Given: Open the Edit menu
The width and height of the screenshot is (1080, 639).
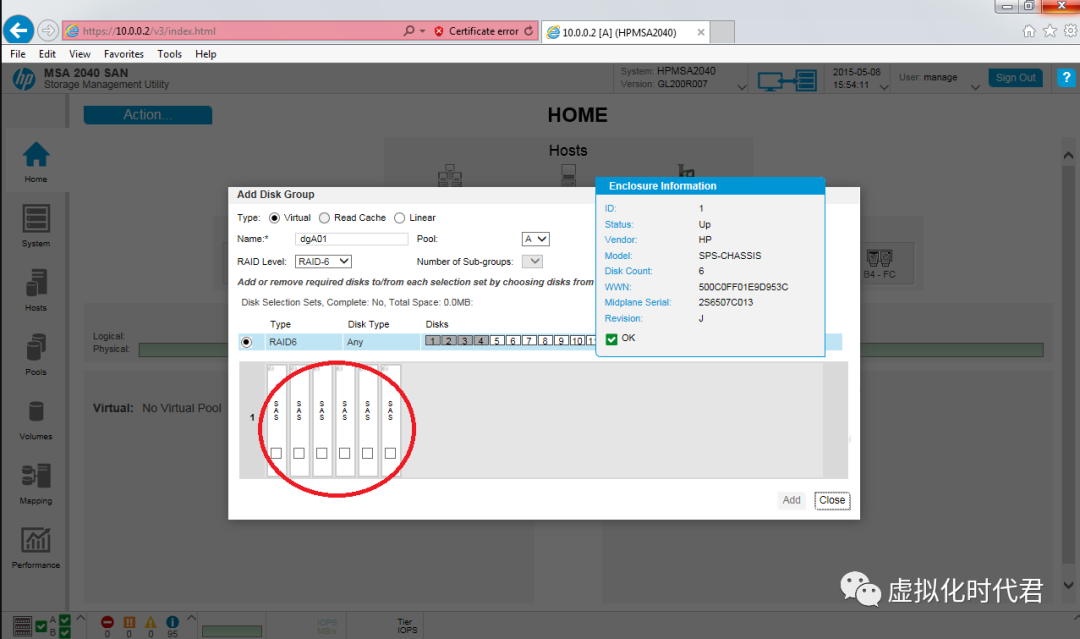Looking at the screenshot, I should click(x=48, y=54).
